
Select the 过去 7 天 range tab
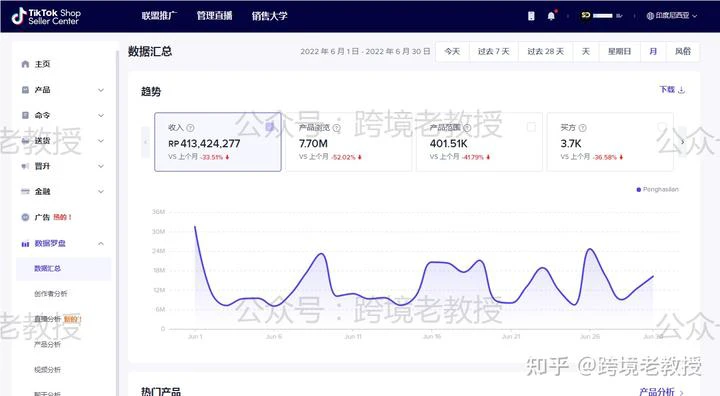pyautogui.click(x=494, y=51)
